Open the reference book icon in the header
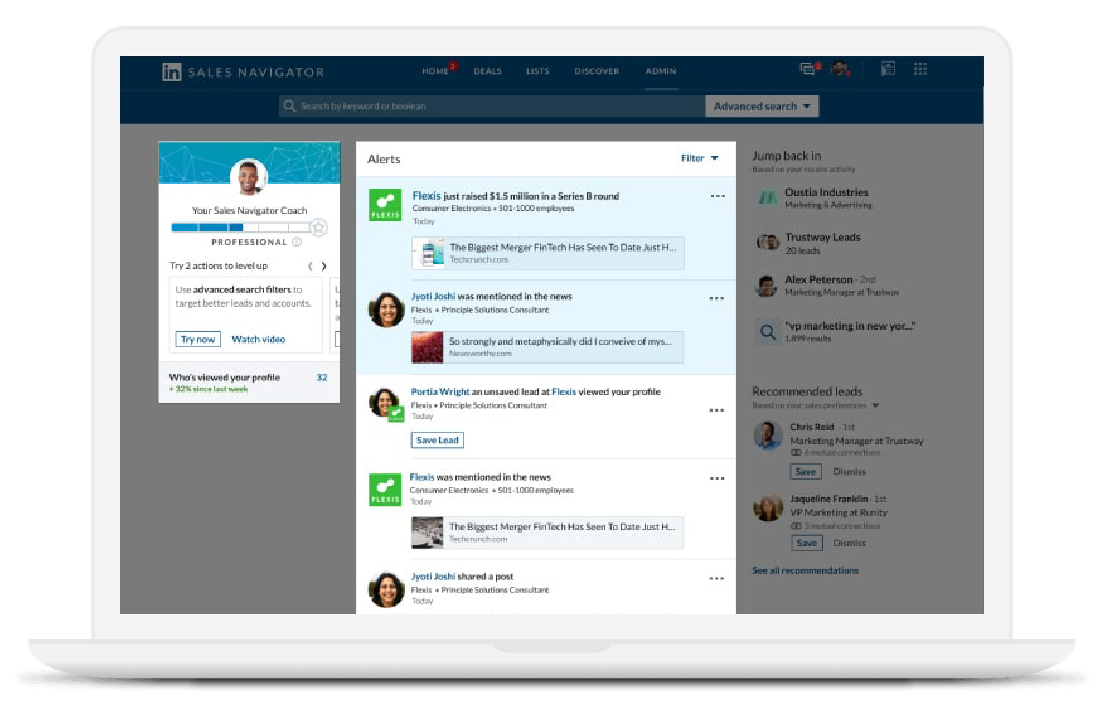This screenshot has height=720, width=1104. pos(888,68)
